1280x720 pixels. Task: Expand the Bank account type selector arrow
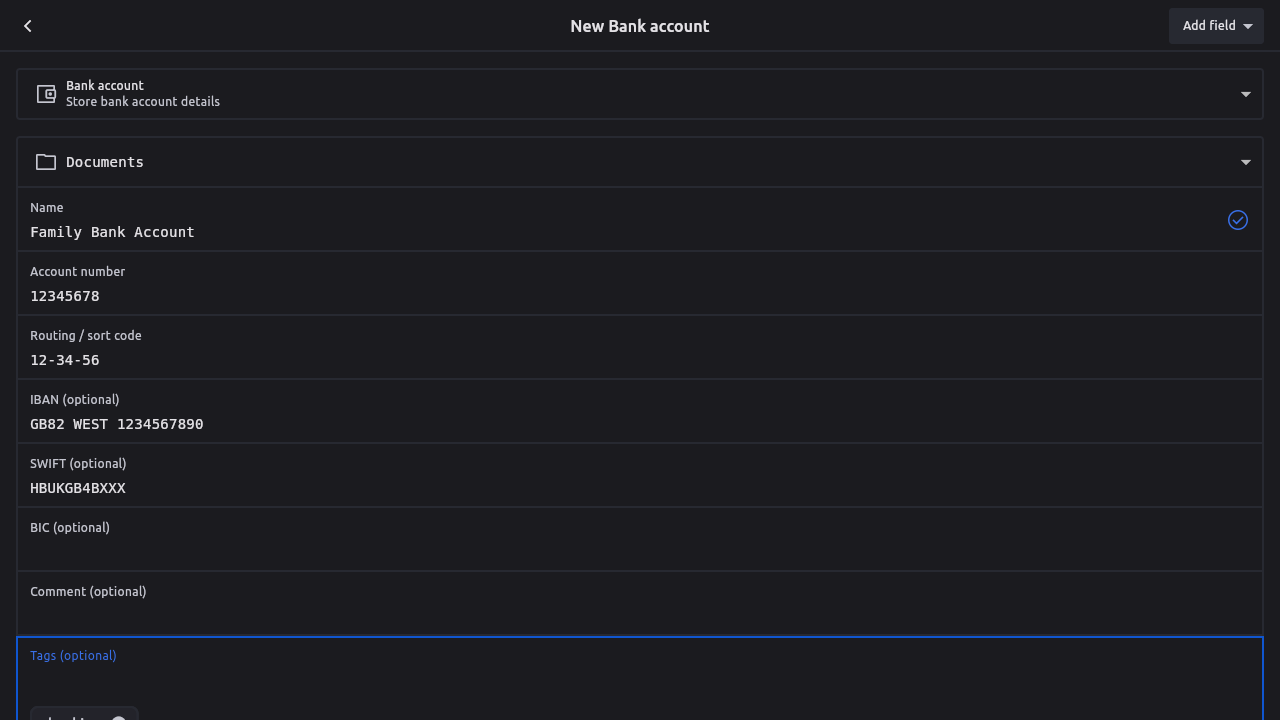[1246, 94]
